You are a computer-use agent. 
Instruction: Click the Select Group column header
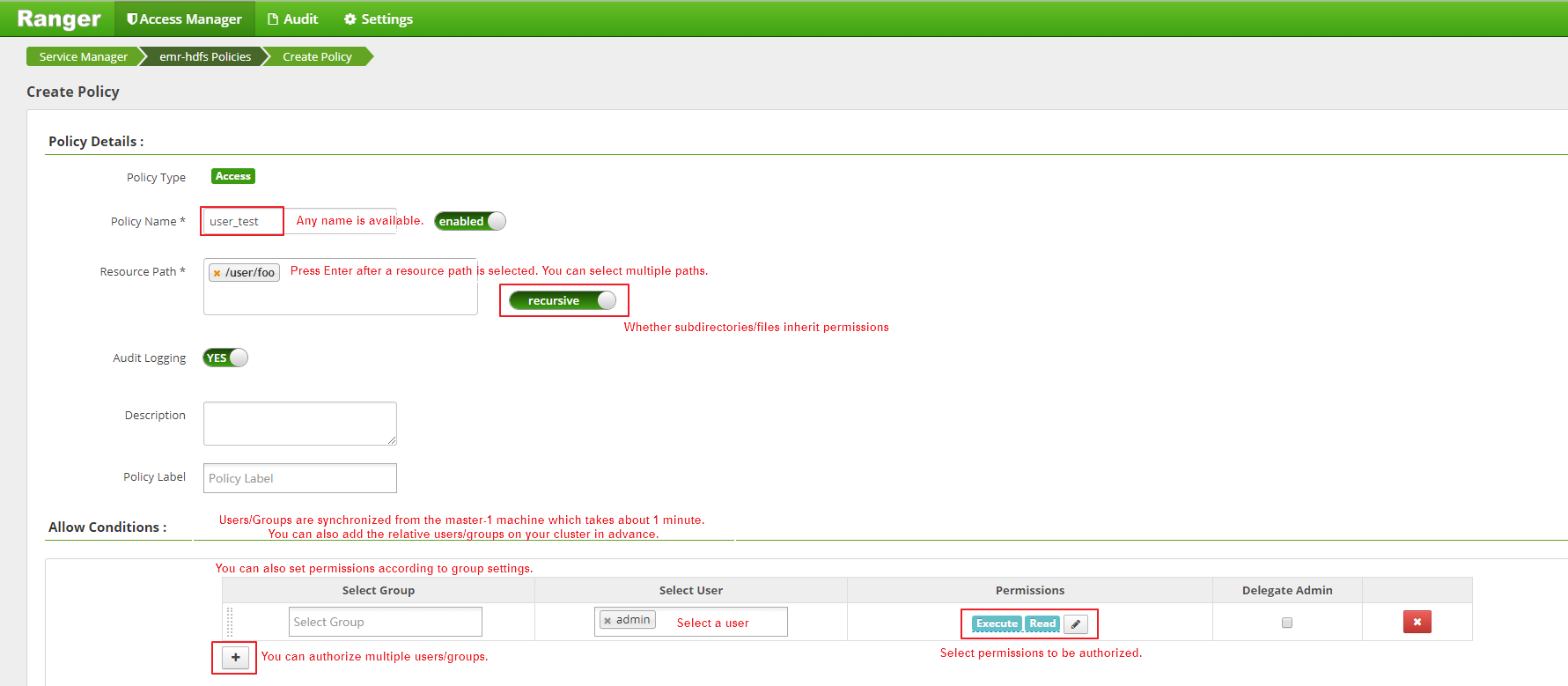[x=379, y=590]
